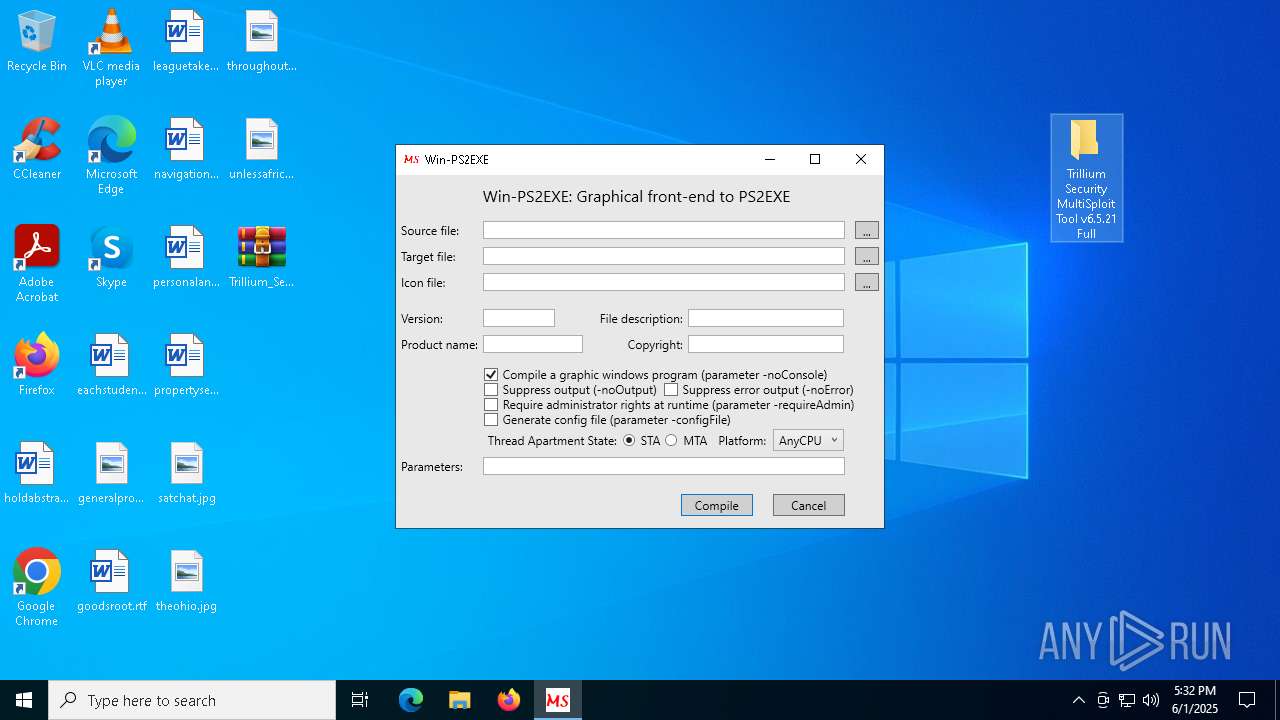Select goodsroot.rtf document icon

[111, 582]
